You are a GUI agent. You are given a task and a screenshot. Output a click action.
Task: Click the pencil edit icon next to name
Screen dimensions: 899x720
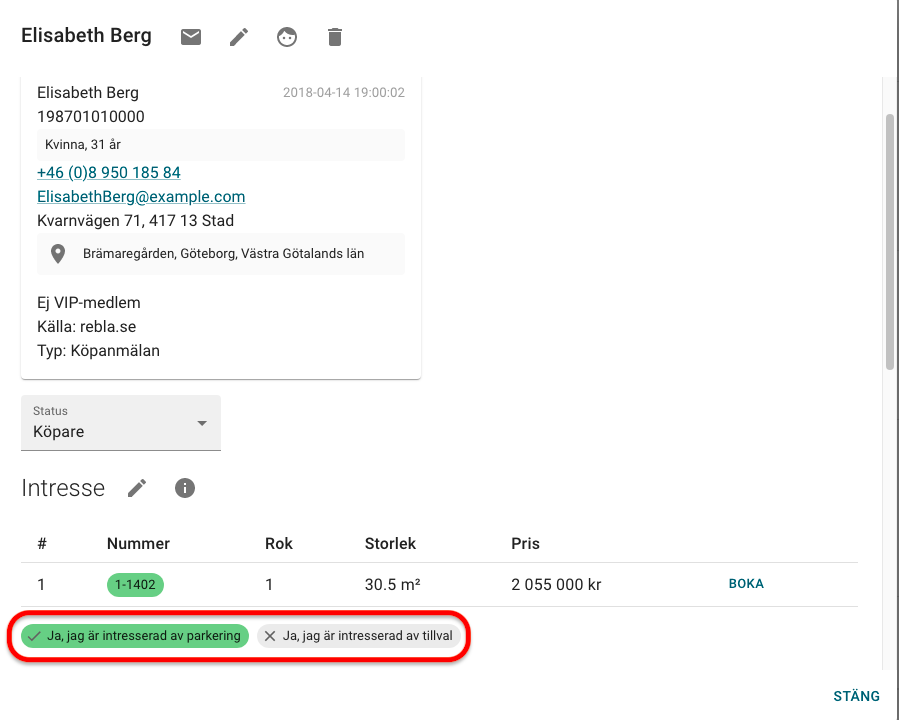click(239, 37)
